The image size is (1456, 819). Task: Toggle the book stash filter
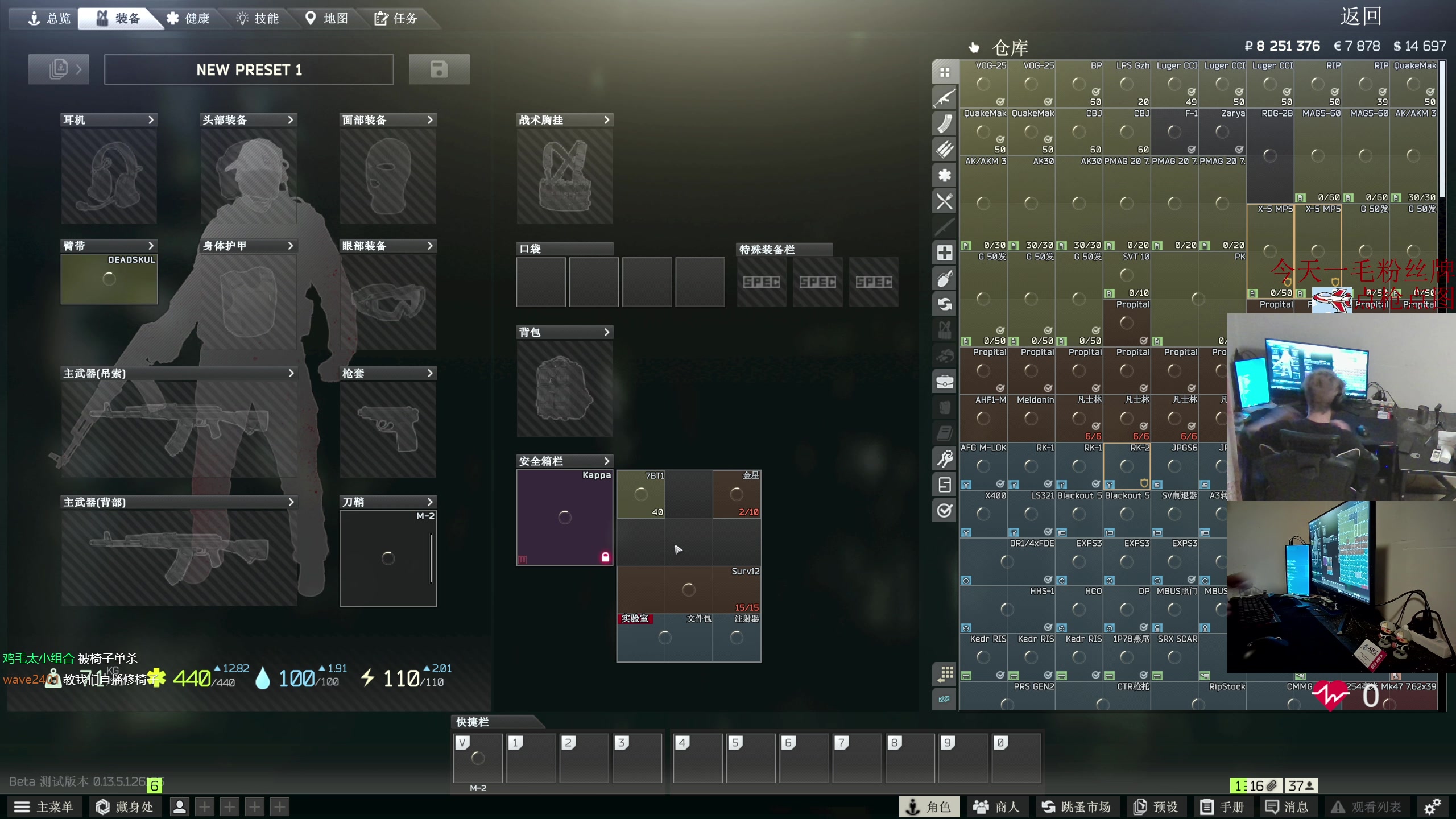tap(945, 433)
